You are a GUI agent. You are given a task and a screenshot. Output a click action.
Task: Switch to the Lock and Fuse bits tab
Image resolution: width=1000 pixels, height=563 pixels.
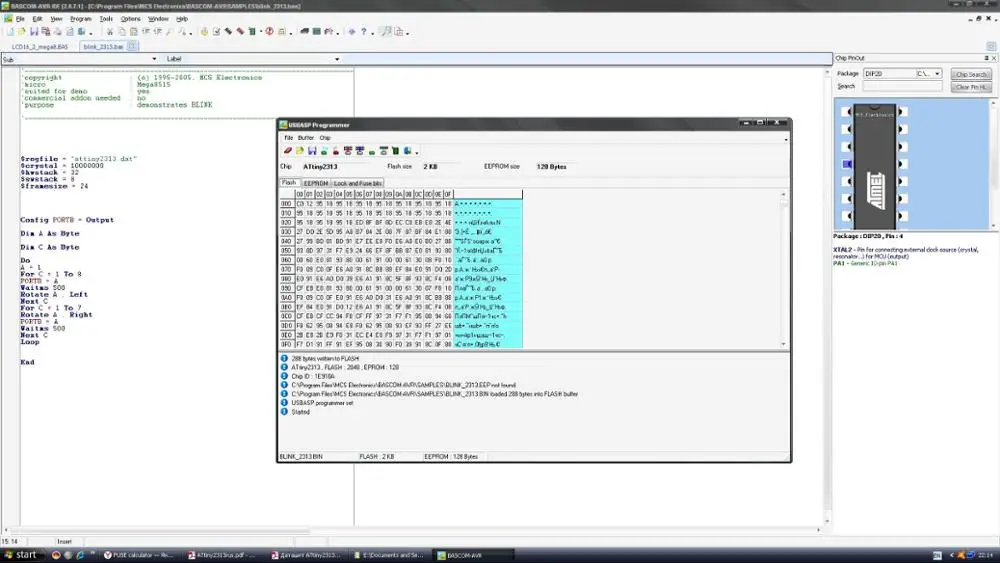coord(357,183)
